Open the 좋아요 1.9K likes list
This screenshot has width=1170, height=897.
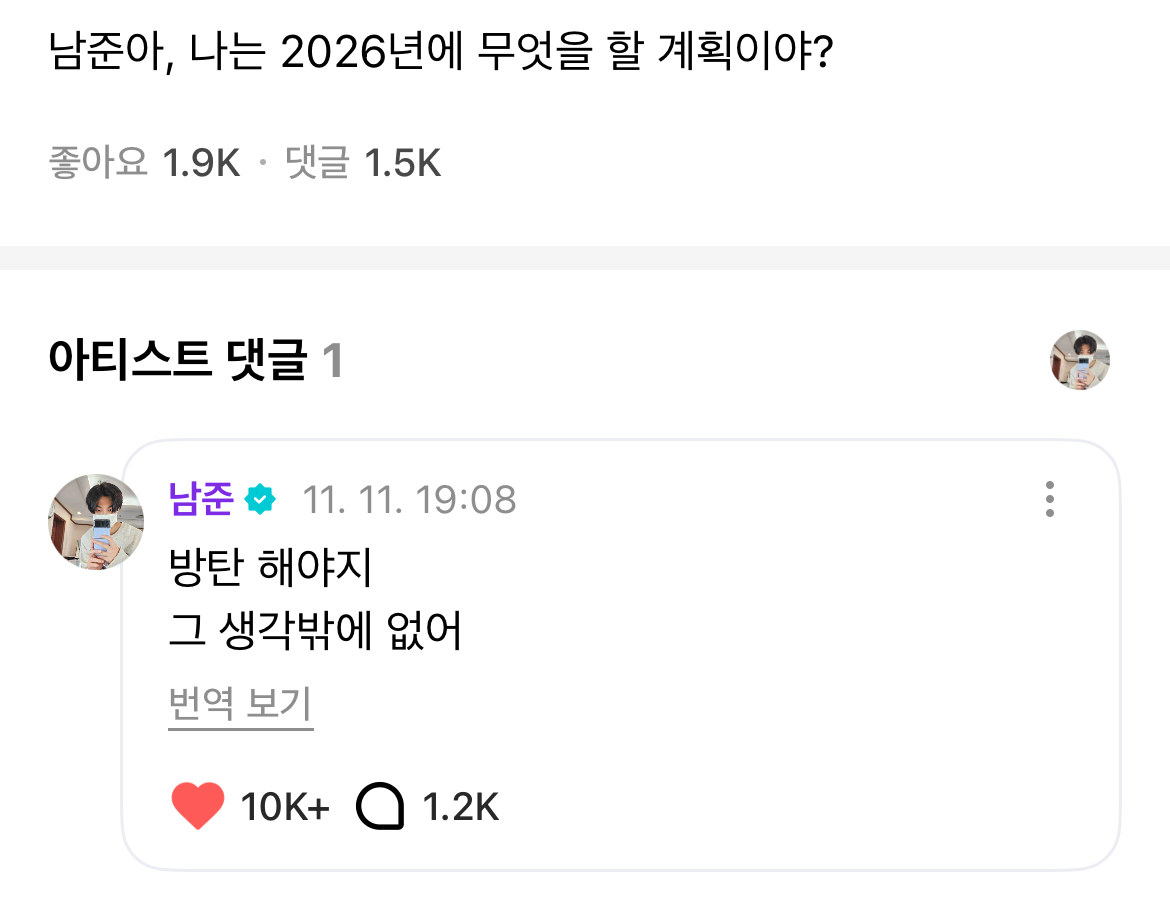coord(144,163)
